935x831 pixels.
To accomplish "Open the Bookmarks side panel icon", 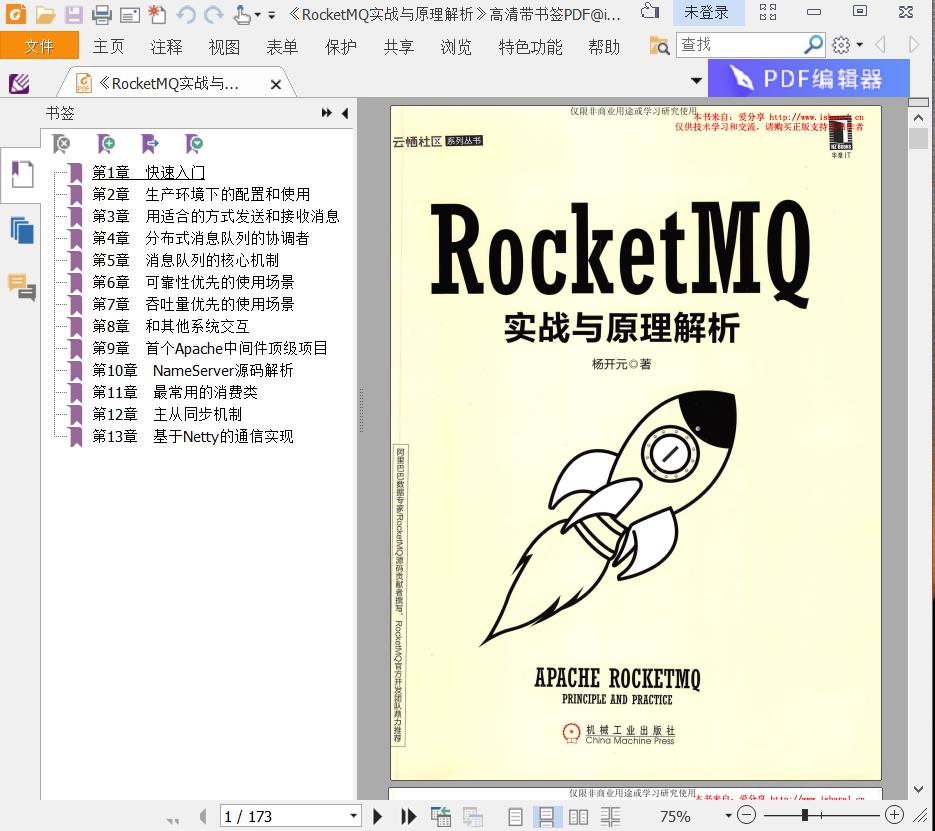I will pos(22,175).
